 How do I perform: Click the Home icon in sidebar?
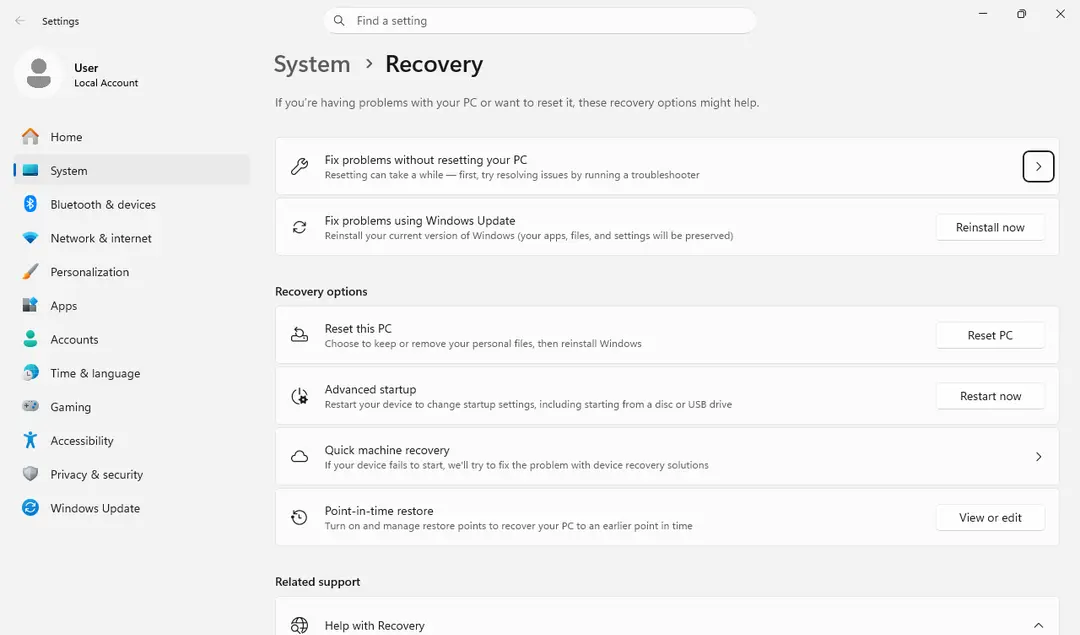[x=30, y=136]
